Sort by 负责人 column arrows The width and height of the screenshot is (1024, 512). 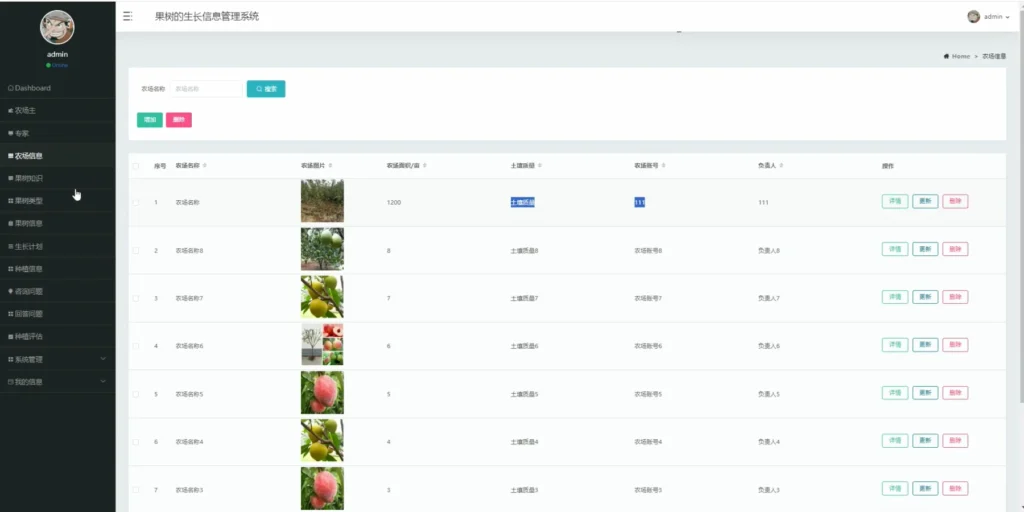click(782, 165)
